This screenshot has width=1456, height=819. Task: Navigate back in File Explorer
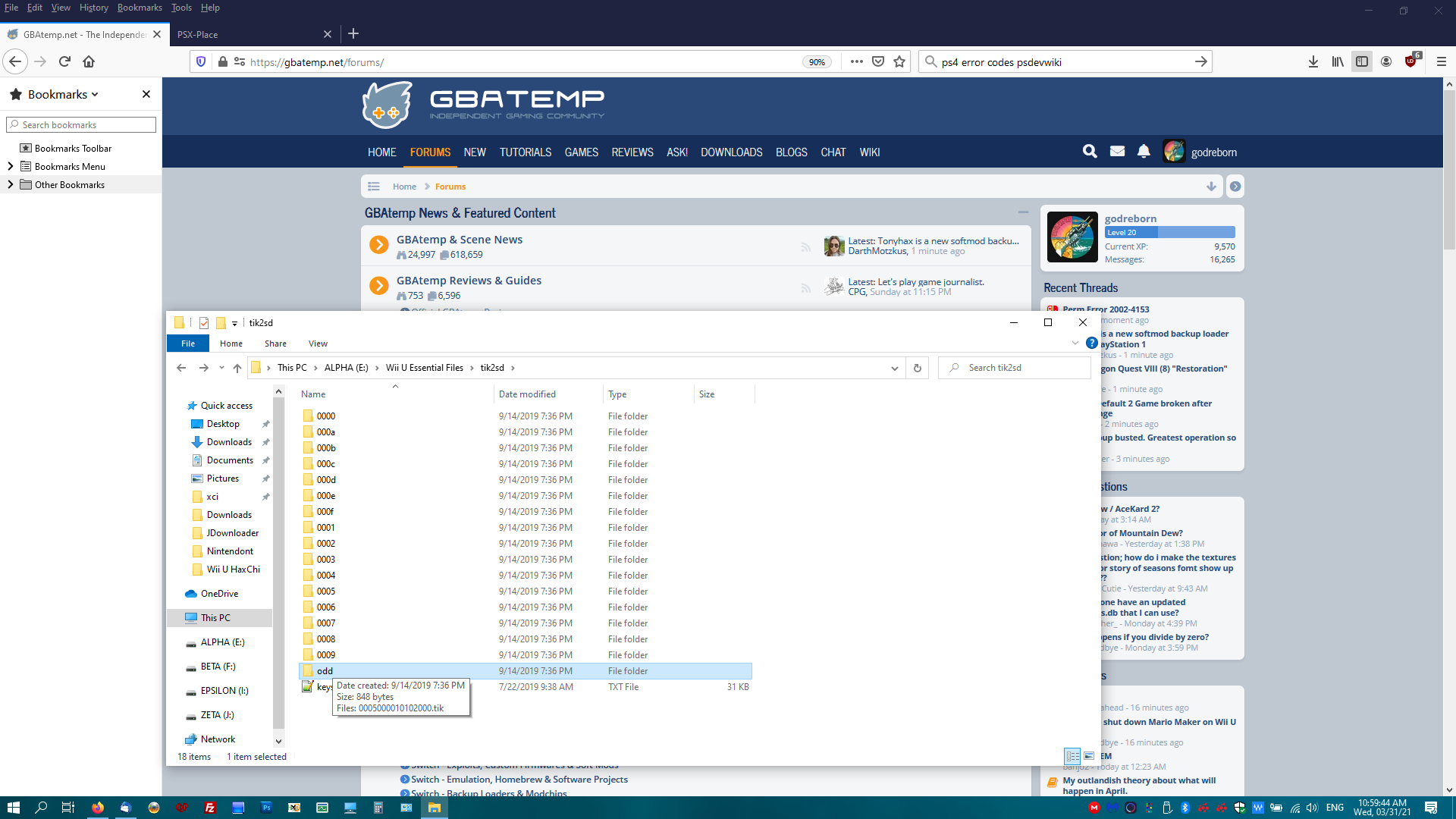click(181, 368)
